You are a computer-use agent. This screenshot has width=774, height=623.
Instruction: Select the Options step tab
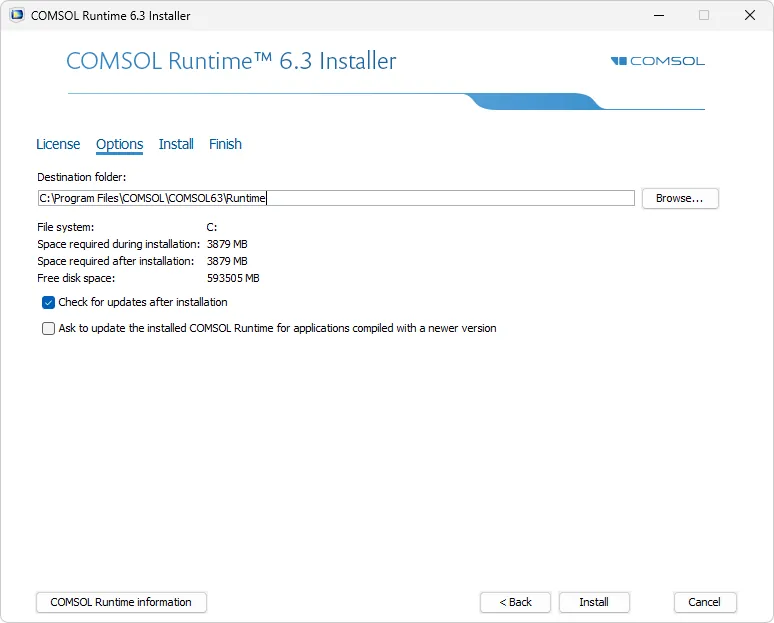tap(119, 144)
